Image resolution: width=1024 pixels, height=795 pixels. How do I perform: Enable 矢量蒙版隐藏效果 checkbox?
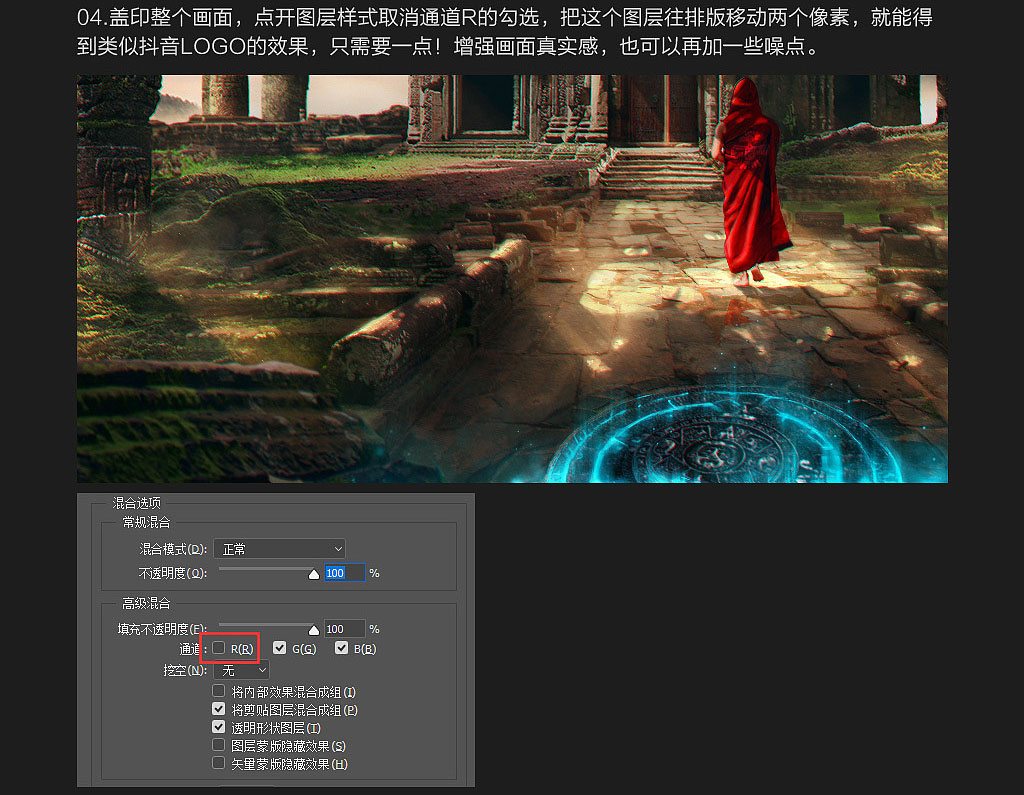(219, 762)
